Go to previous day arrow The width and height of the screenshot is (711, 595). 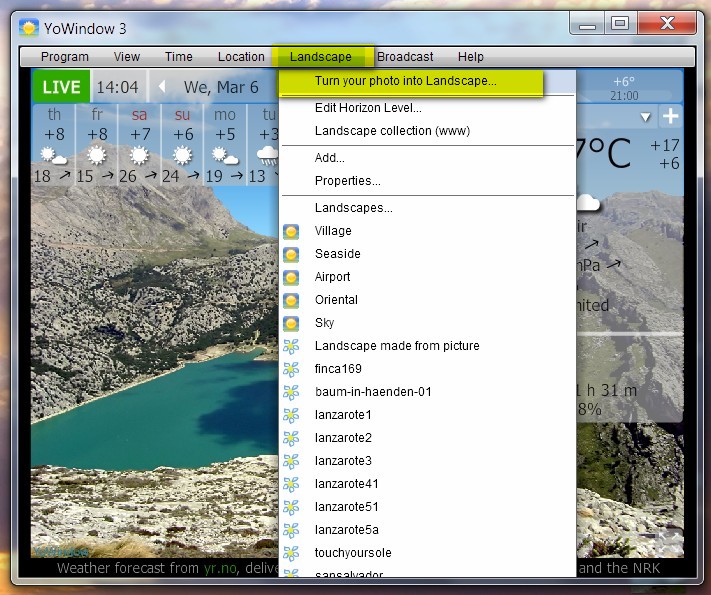pyautogui.click(x=162, y=86)
